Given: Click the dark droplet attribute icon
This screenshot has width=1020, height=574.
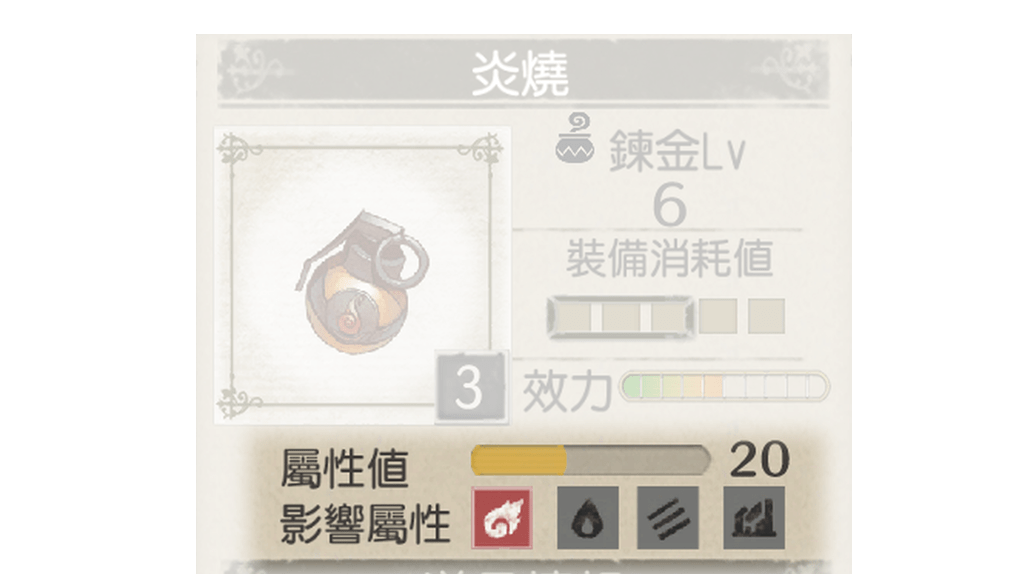Looking at the screenshot, I should tap(587, 518).
